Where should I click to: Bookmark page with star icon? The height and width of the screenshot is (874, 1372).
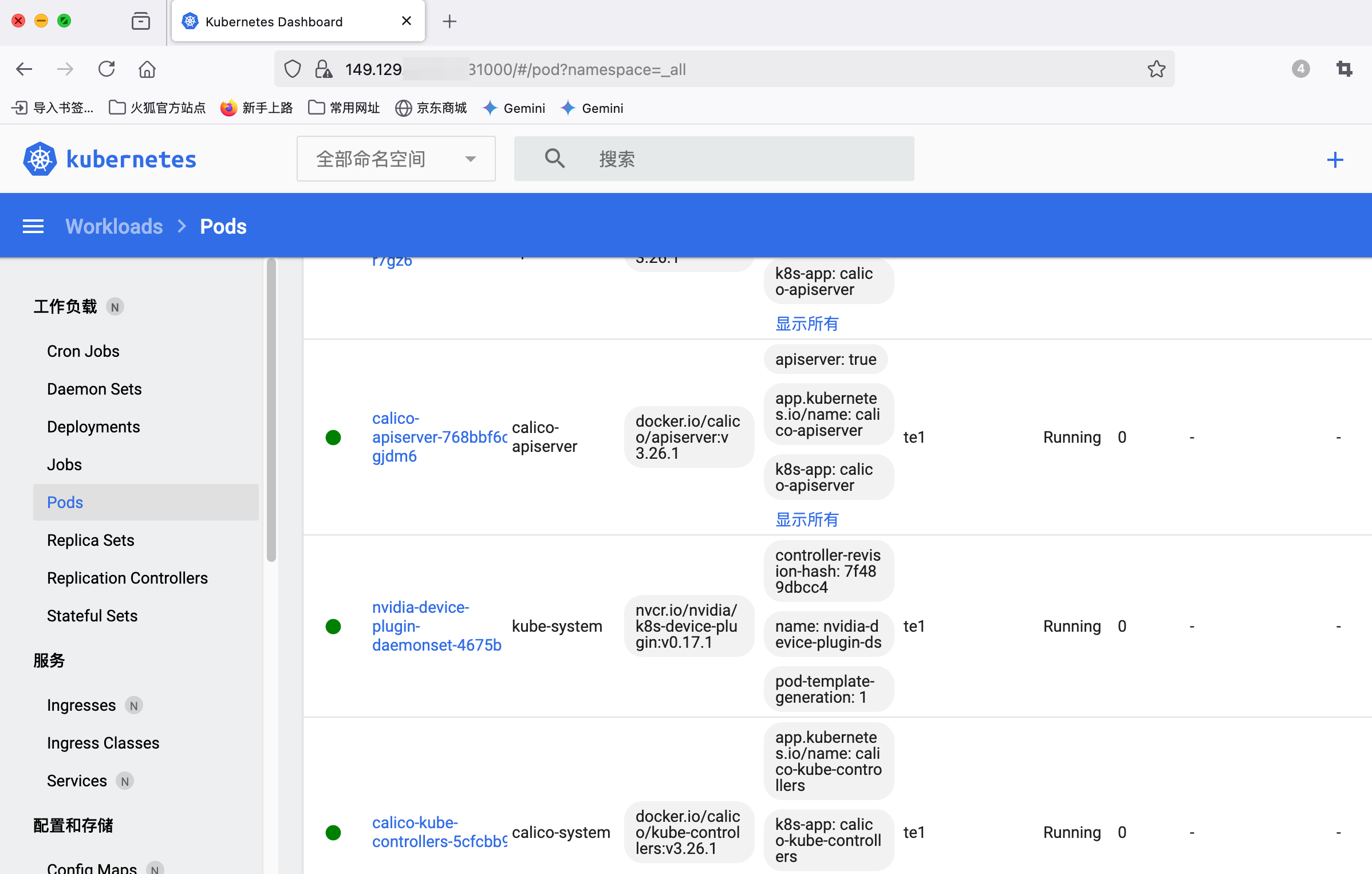[x=1156, y=69]
